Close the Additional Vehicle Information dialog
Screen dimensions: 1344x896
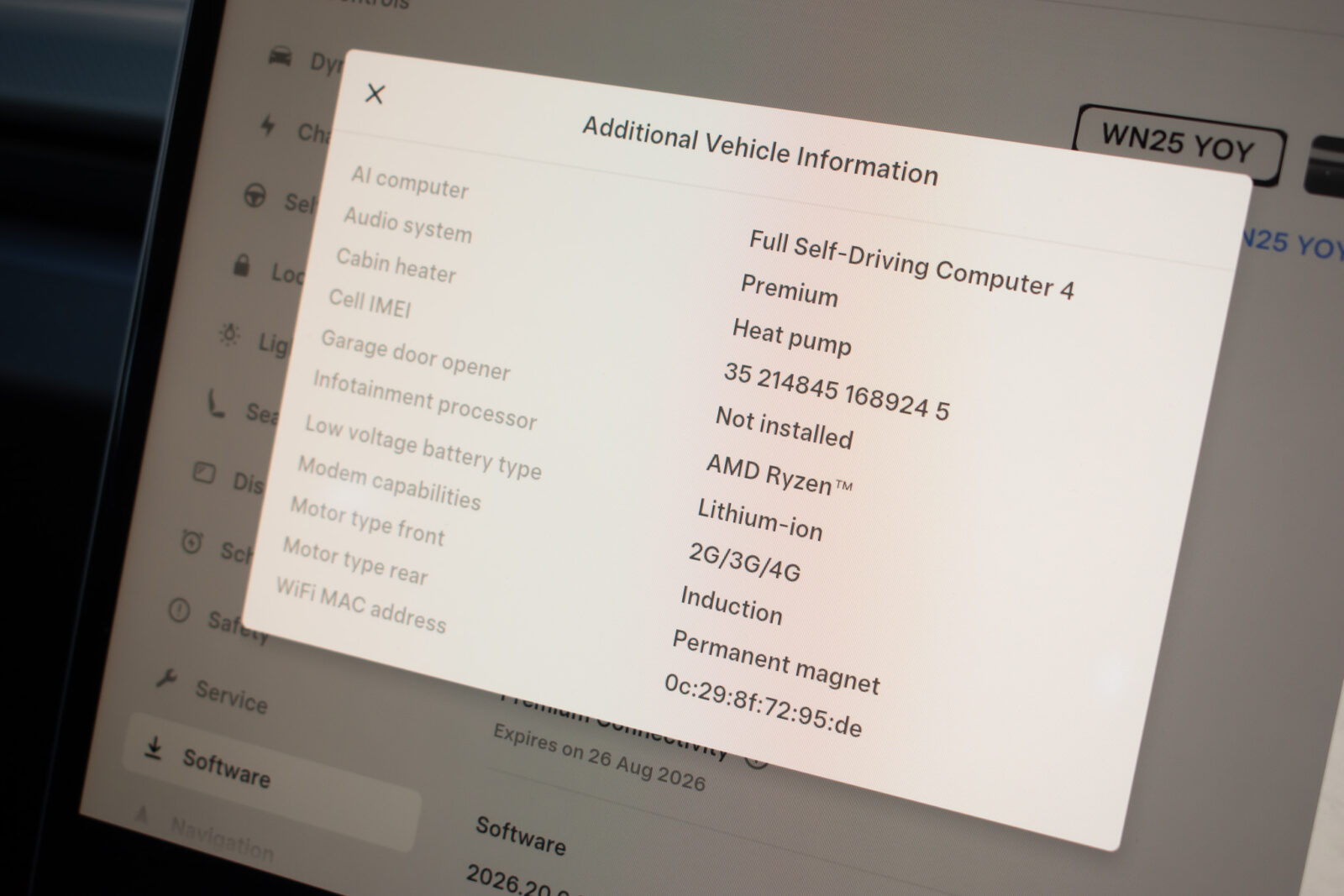(x=375, y=93)
